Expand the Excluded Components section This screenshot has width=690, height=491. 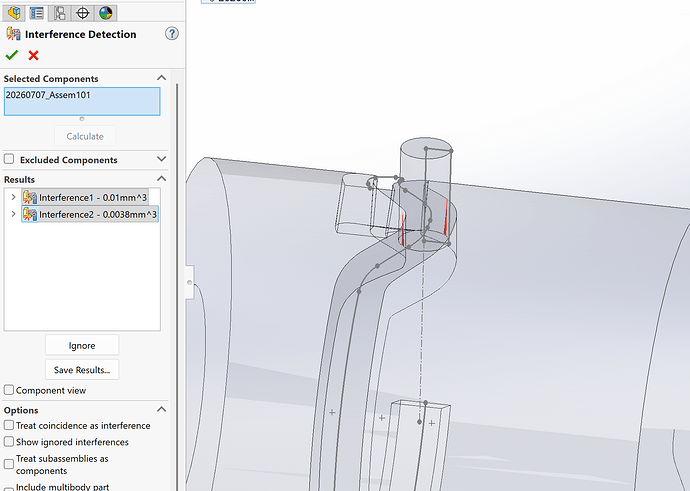[161, 159]
